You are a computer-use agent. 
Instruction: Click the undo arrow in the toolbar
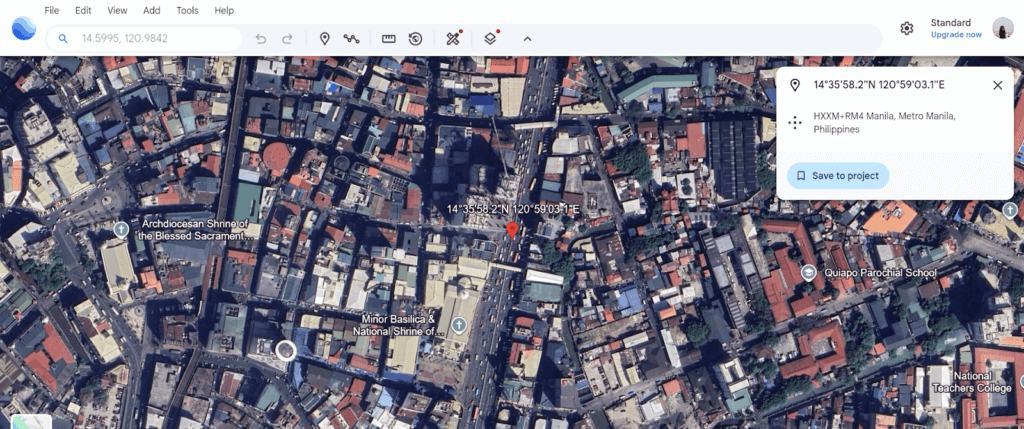261,39
